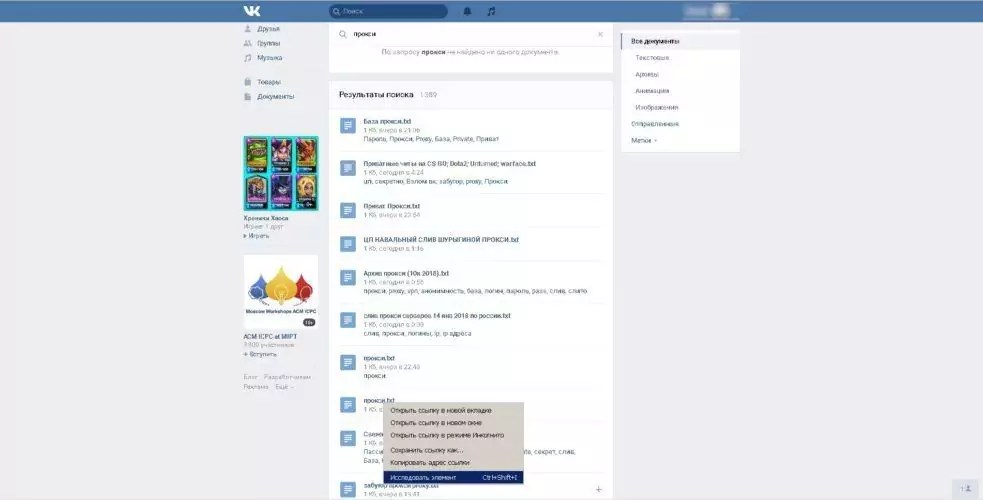Click chat widget icon at bottom right

(966, 489)
